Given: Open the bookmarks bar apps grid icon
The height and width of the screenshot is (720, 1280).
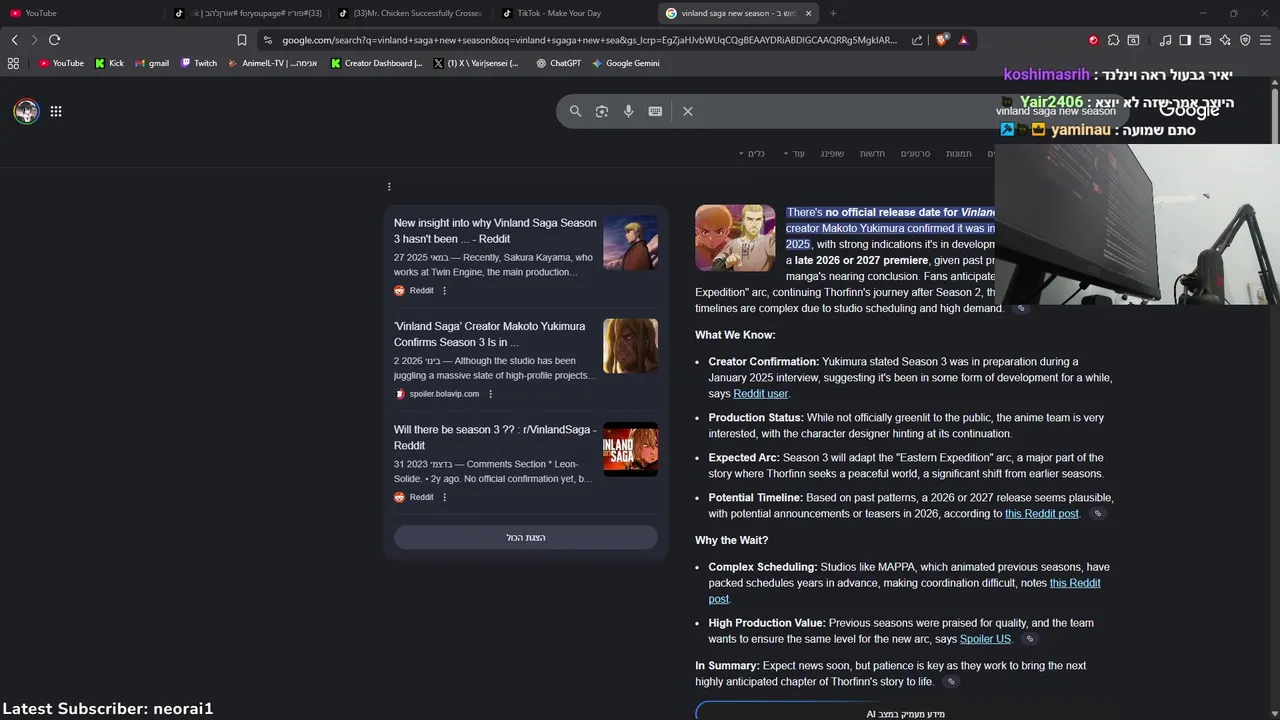Looking at the screenshot, I should point(13,63).
